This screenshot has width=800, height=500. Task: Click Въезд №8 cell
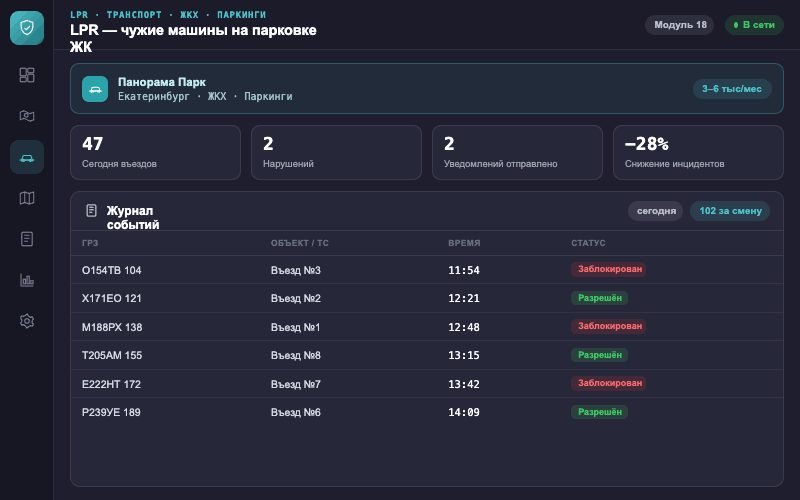click(295, 355)
